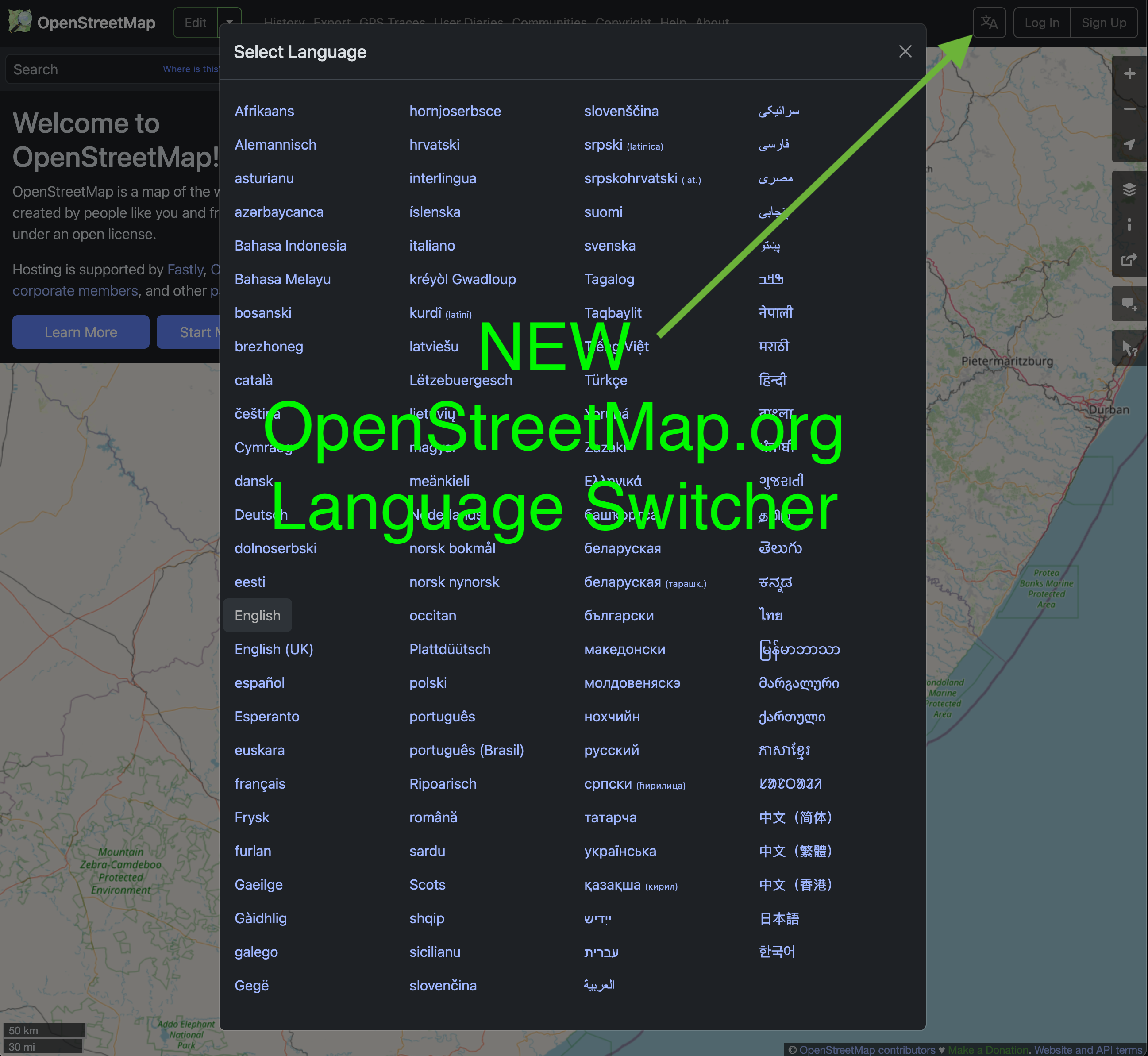The height and width of the screenshot is (1056, 1148).
Task: Select norsk nynorsk
Action: 454,582
